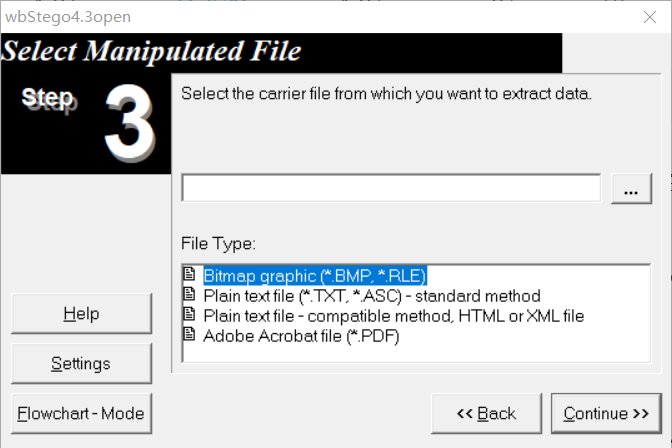Click the Step 3 graphic
This screenshot has height=448, width=672.
click(86, 123)
